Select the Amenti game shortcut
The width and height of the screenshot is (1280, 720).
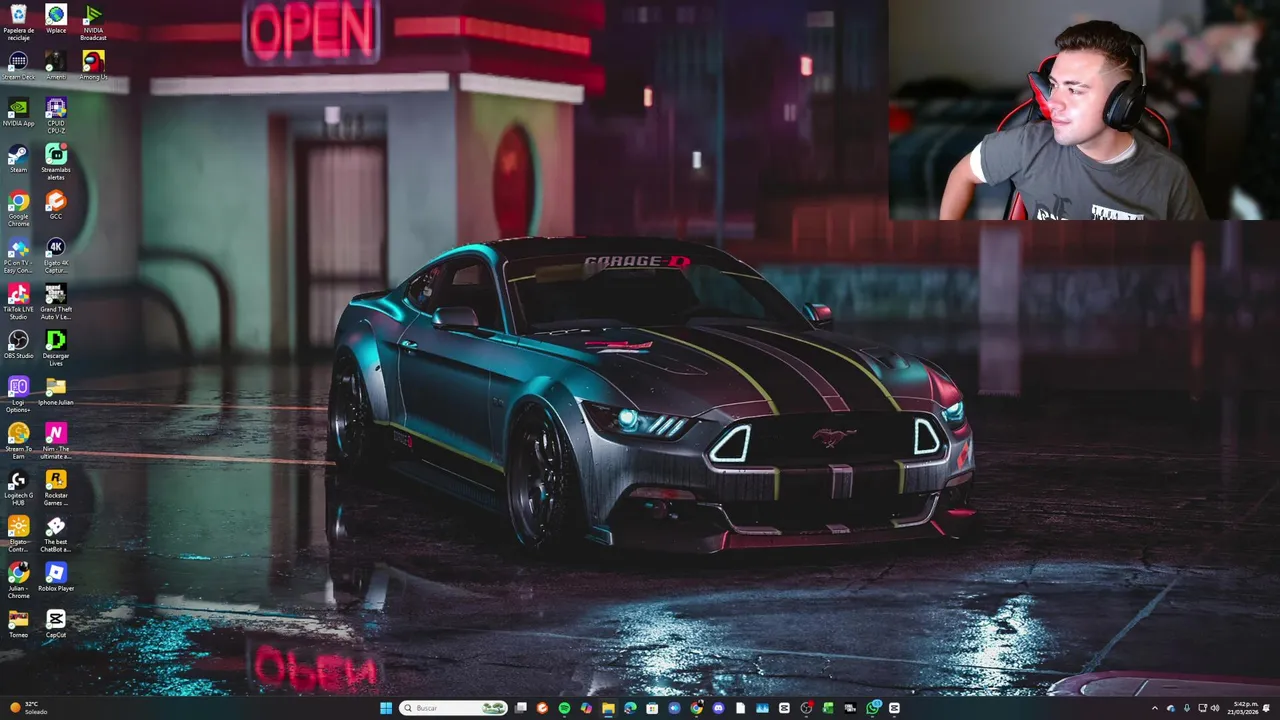pos(56,66)
